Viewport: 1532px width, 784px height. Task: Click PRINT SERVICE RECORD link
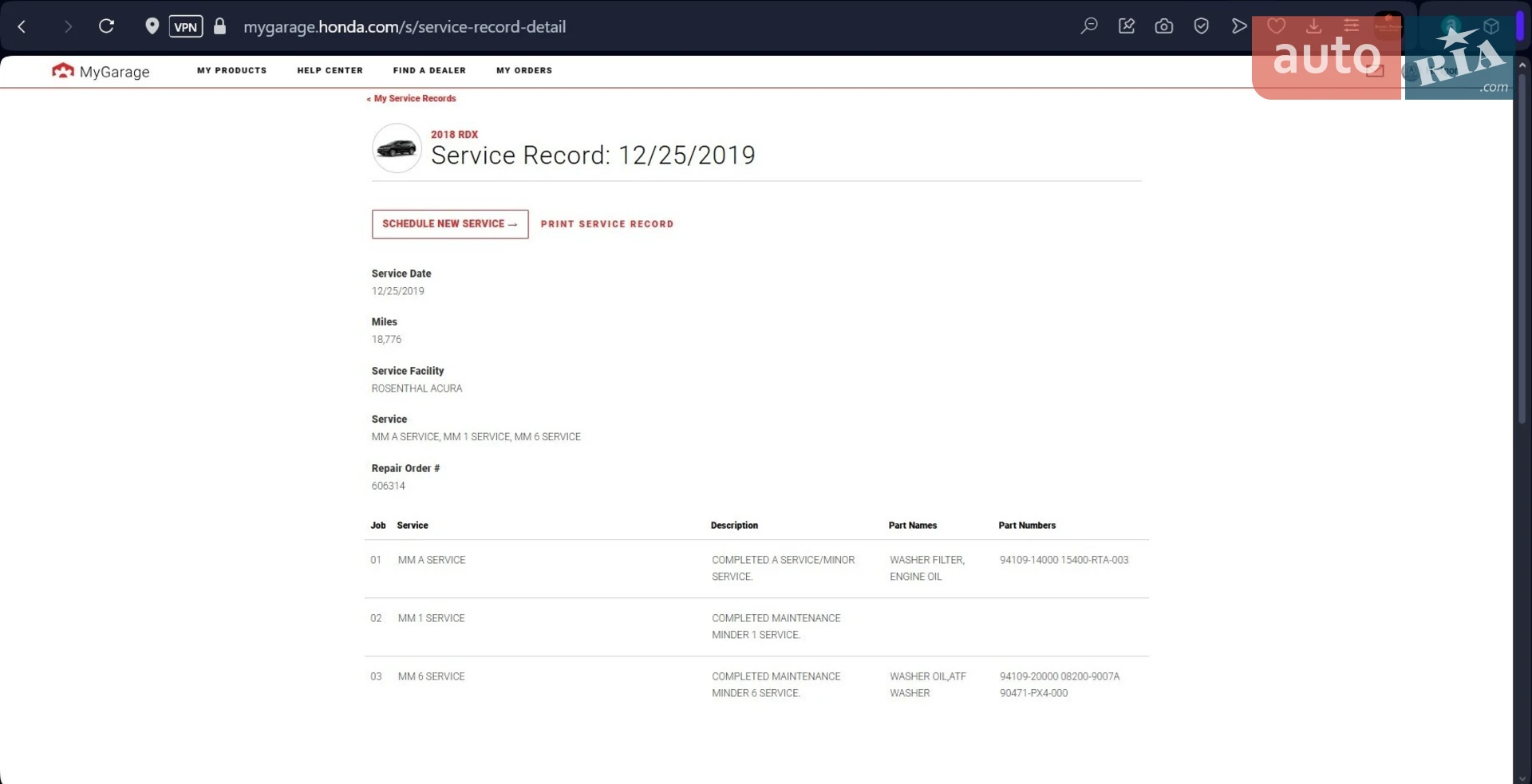pyautogui.click(x=607, y=224)
